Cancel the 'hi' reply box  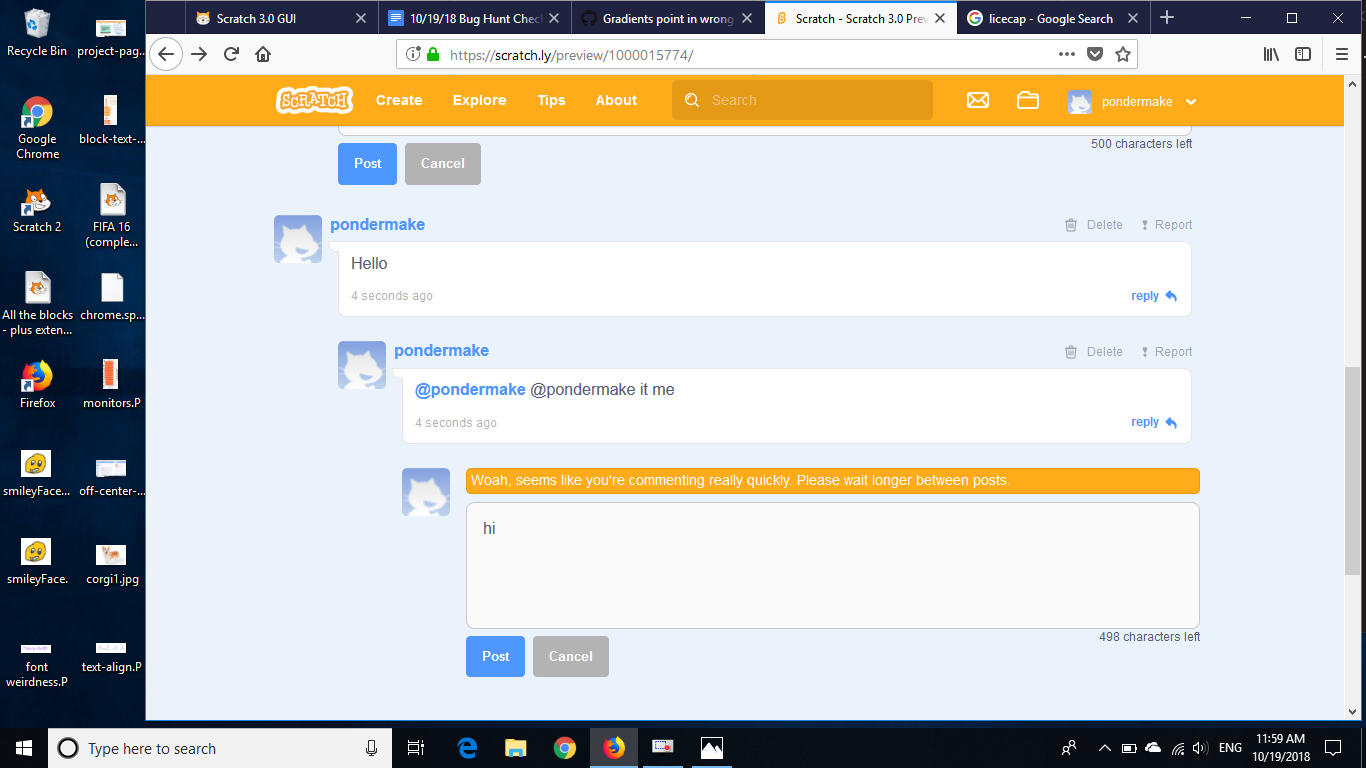[570, 656]
